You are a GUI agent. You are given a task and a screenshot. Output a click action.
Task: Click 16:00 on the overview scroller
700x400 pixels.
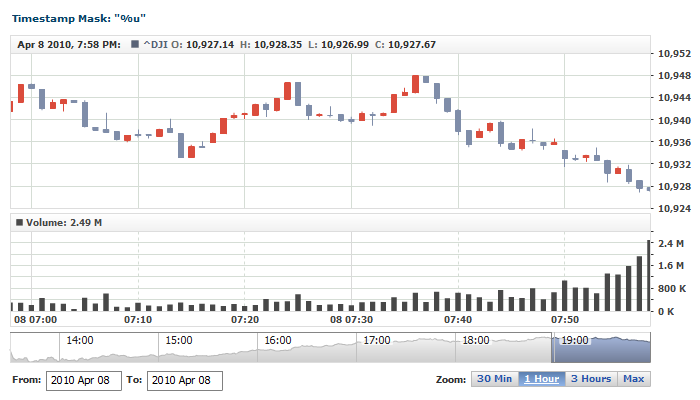(277, 340)
